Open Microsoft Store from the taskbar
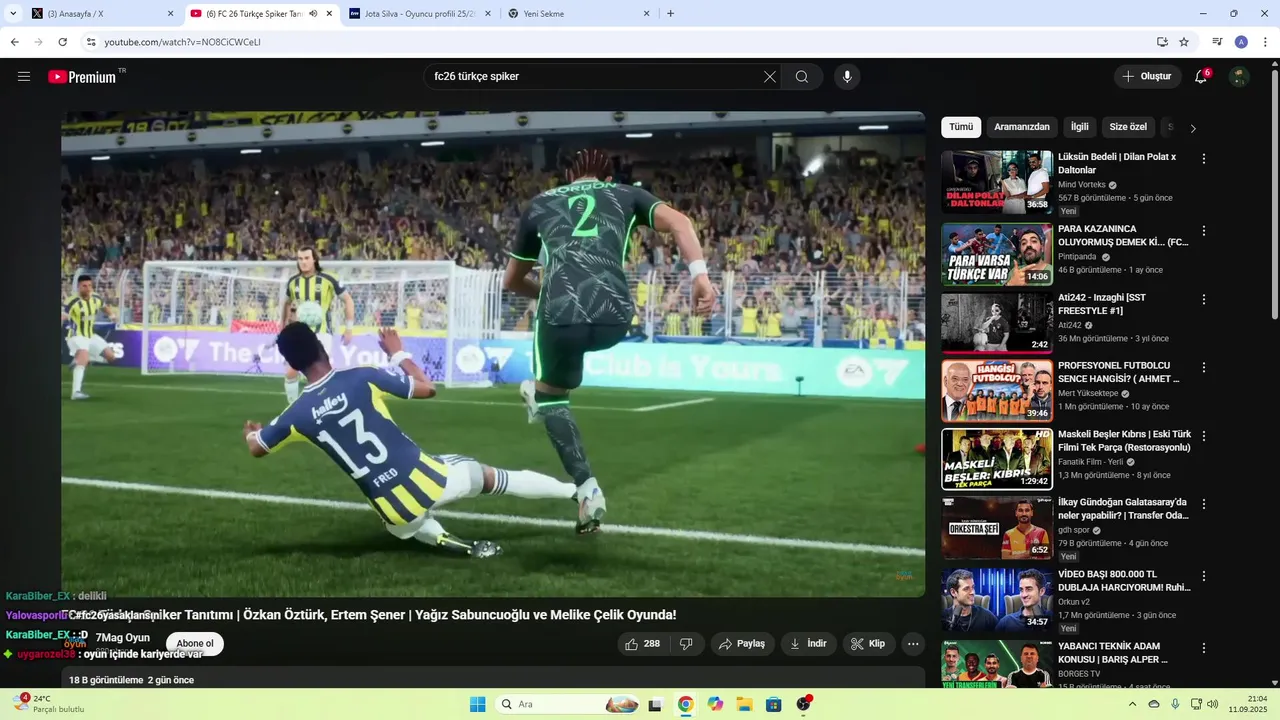The width and height of the screenshot is (1280, 720). click(x=773, y=704)
